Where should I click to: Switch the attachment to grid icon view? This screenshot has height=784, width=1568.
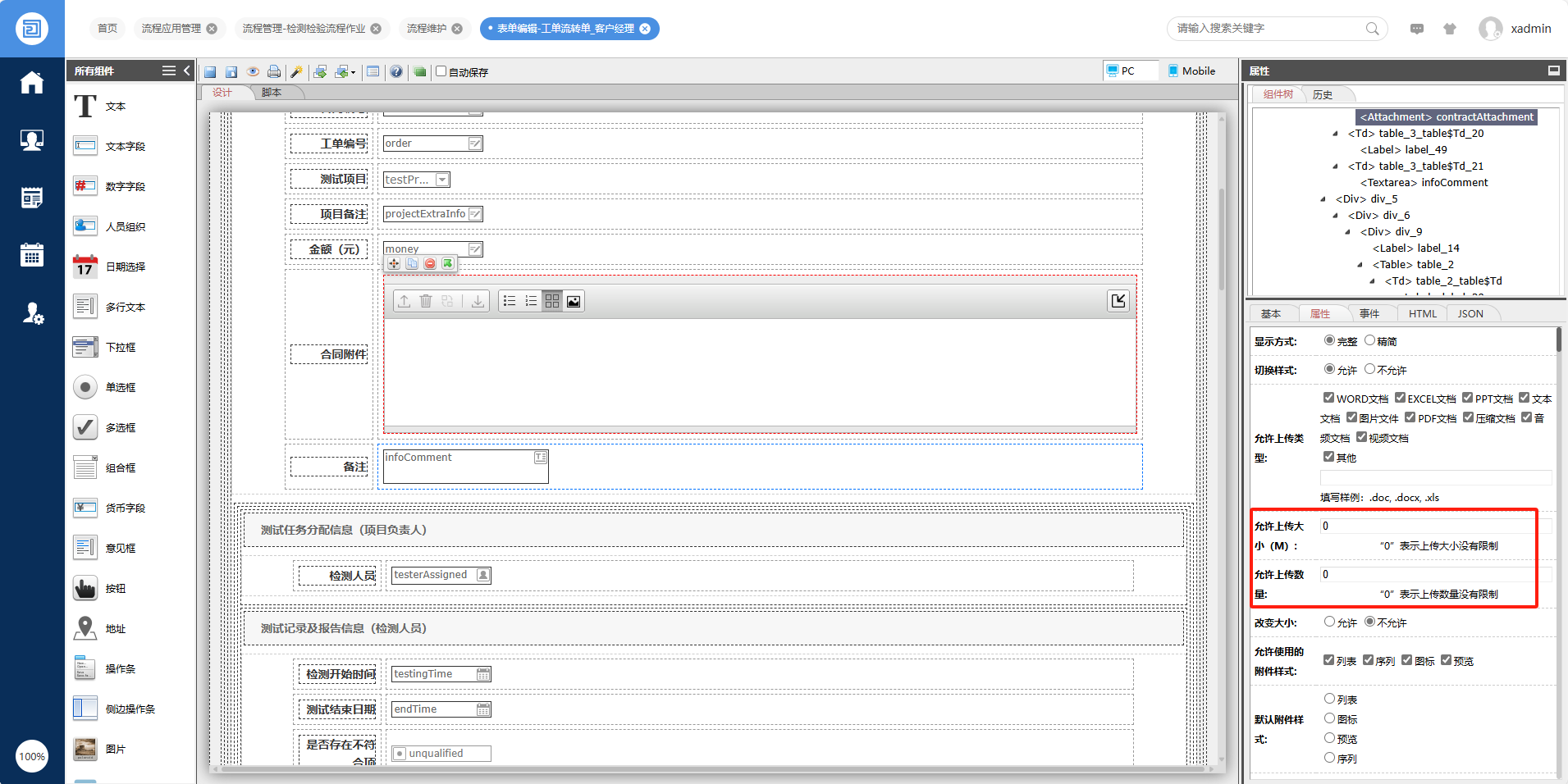pyautogui.click(x=552, y=301)
